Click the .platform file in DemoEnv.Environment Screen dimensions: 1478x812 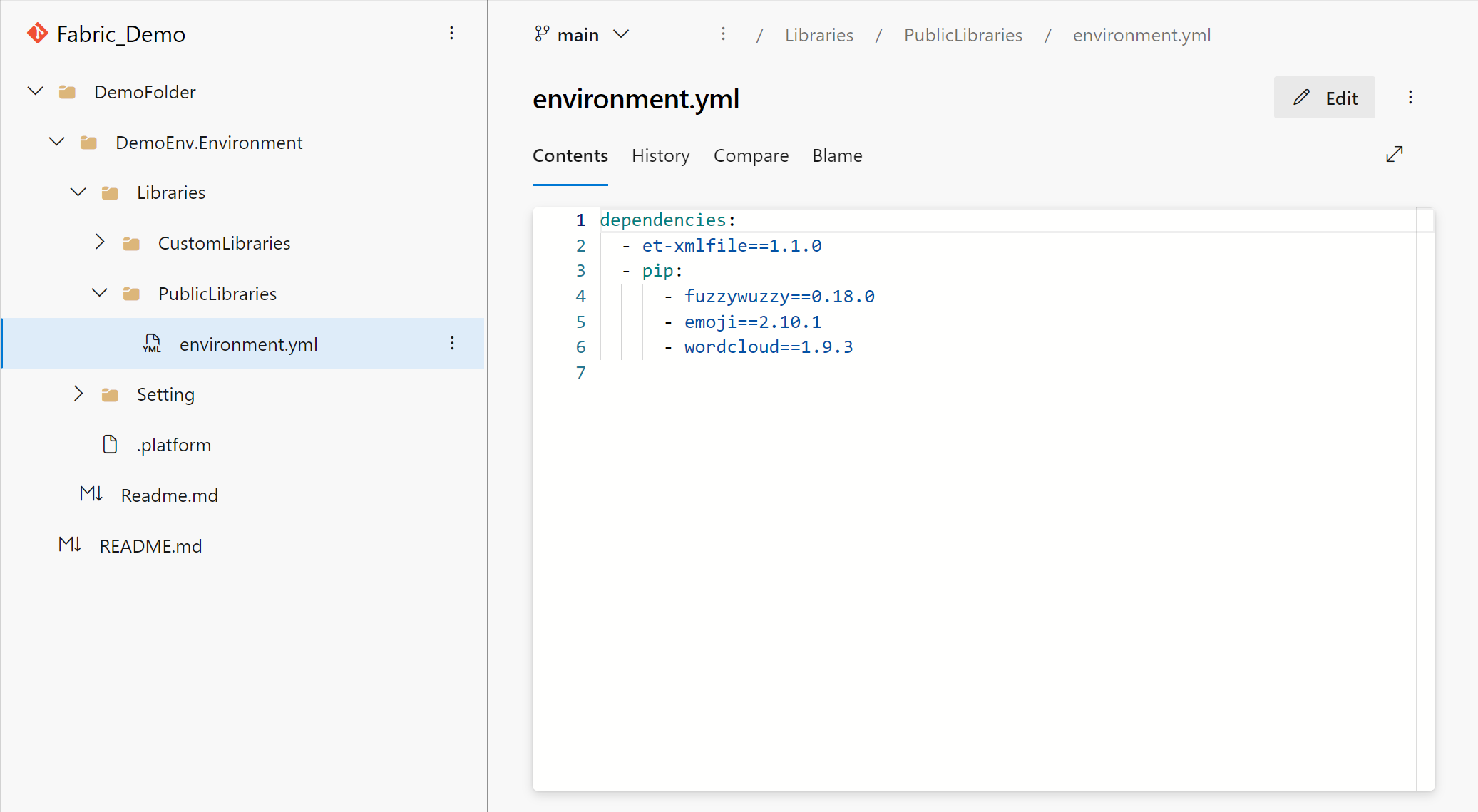tap(175, 445)
